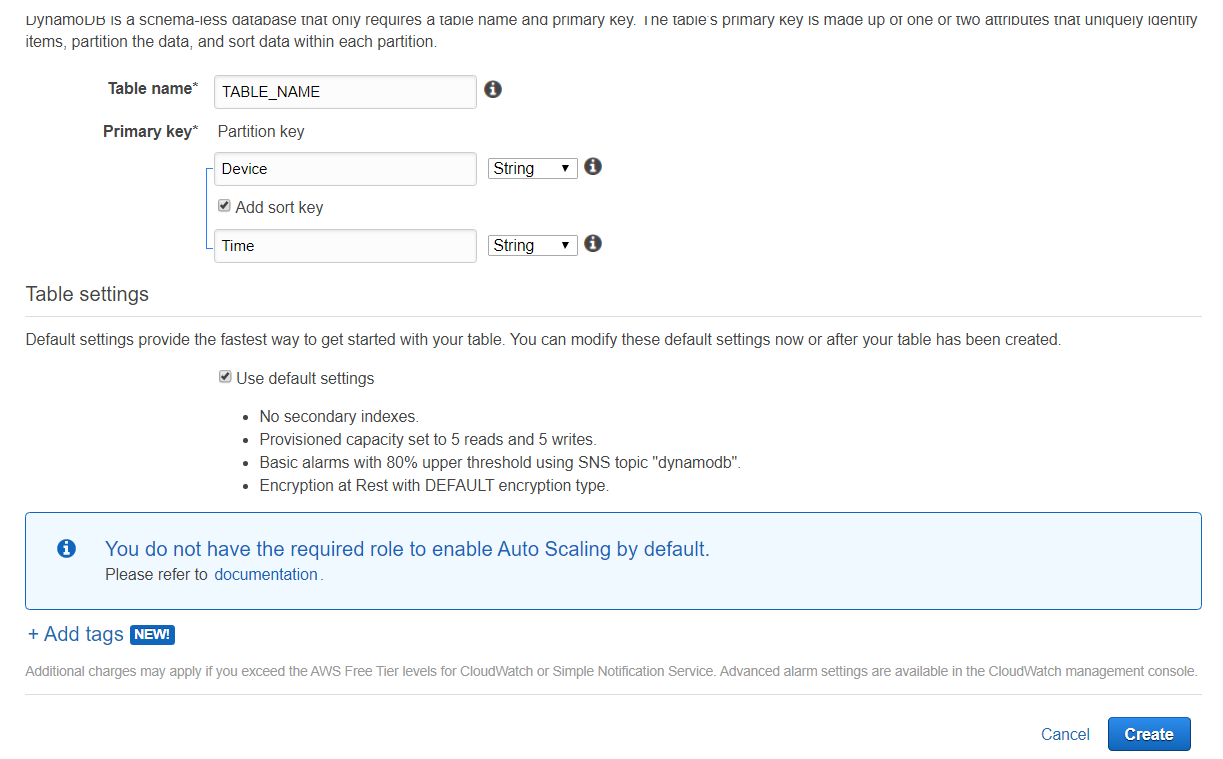This screenshot has height=759, width=1223.
Task: Toggle the Use default settings checkbox
Action: pyautogui.click(x=225, y=377)
